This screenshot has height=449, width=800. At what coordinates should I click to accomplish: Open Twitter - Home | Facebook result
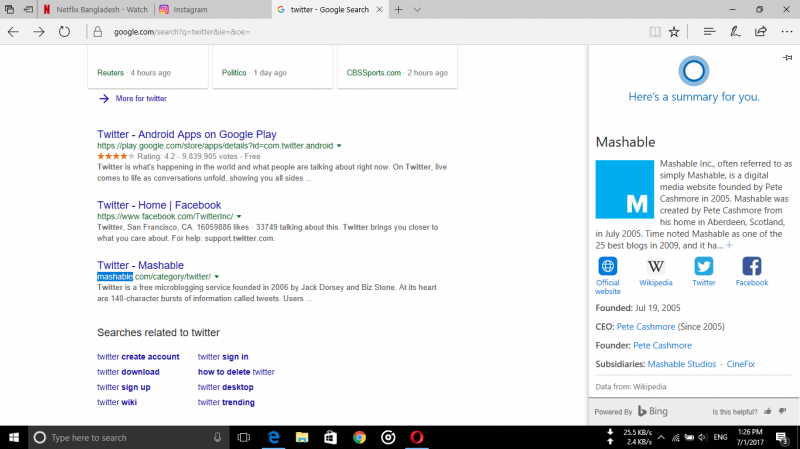[159, 205]
